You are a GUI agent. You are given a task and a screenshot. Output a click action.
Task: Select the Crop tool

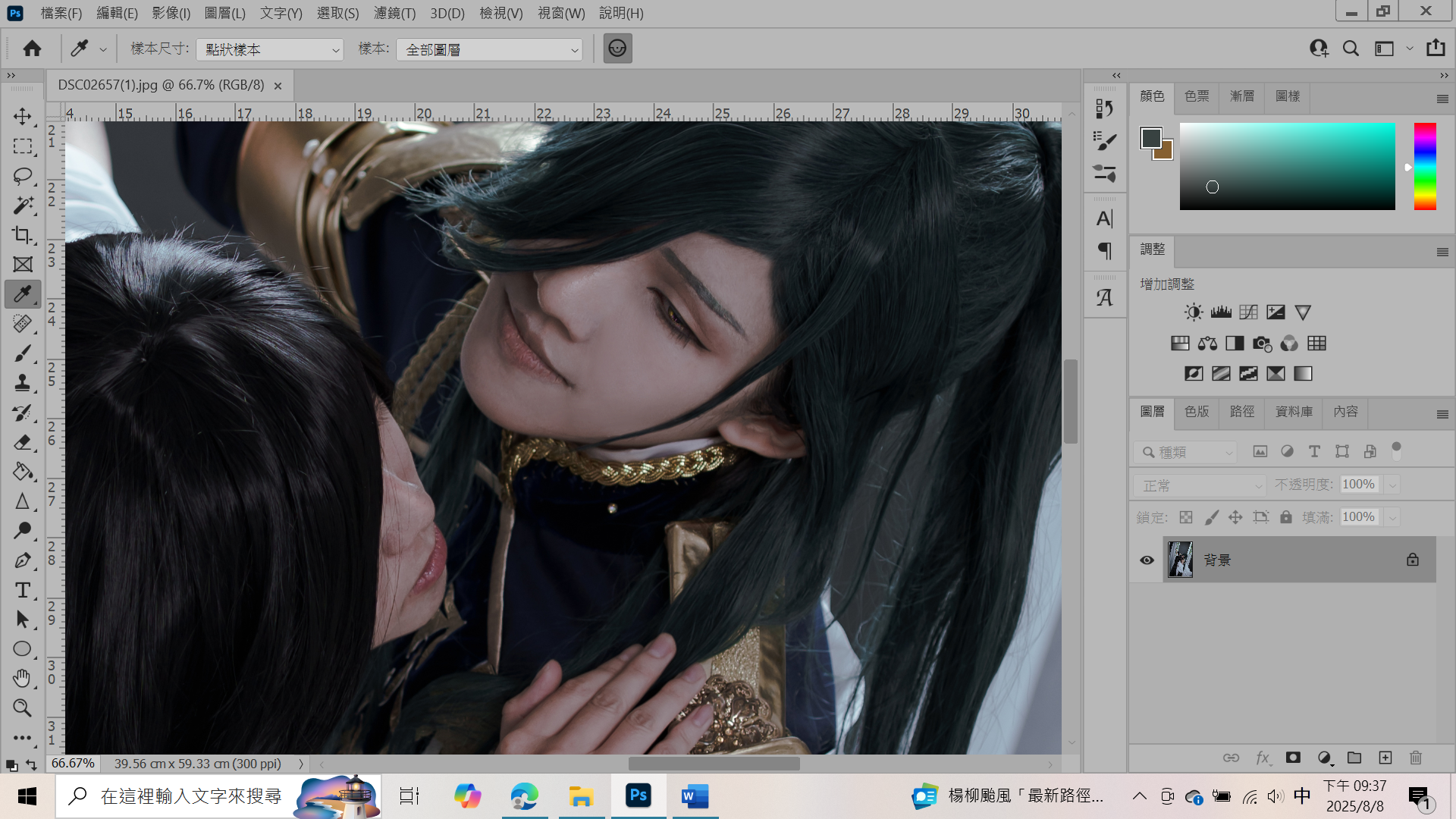click(23, 235)
